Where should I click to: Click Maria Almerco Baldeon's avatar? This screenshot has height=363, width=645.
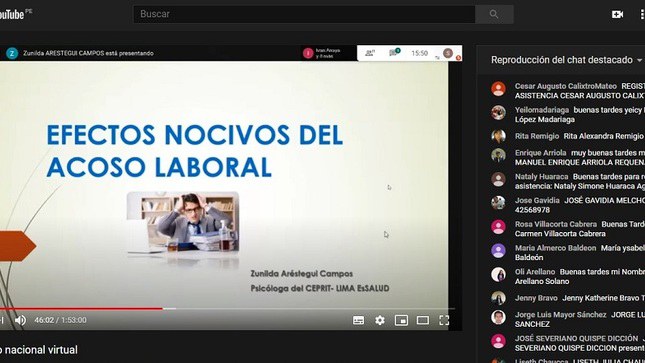pos(498,251)
